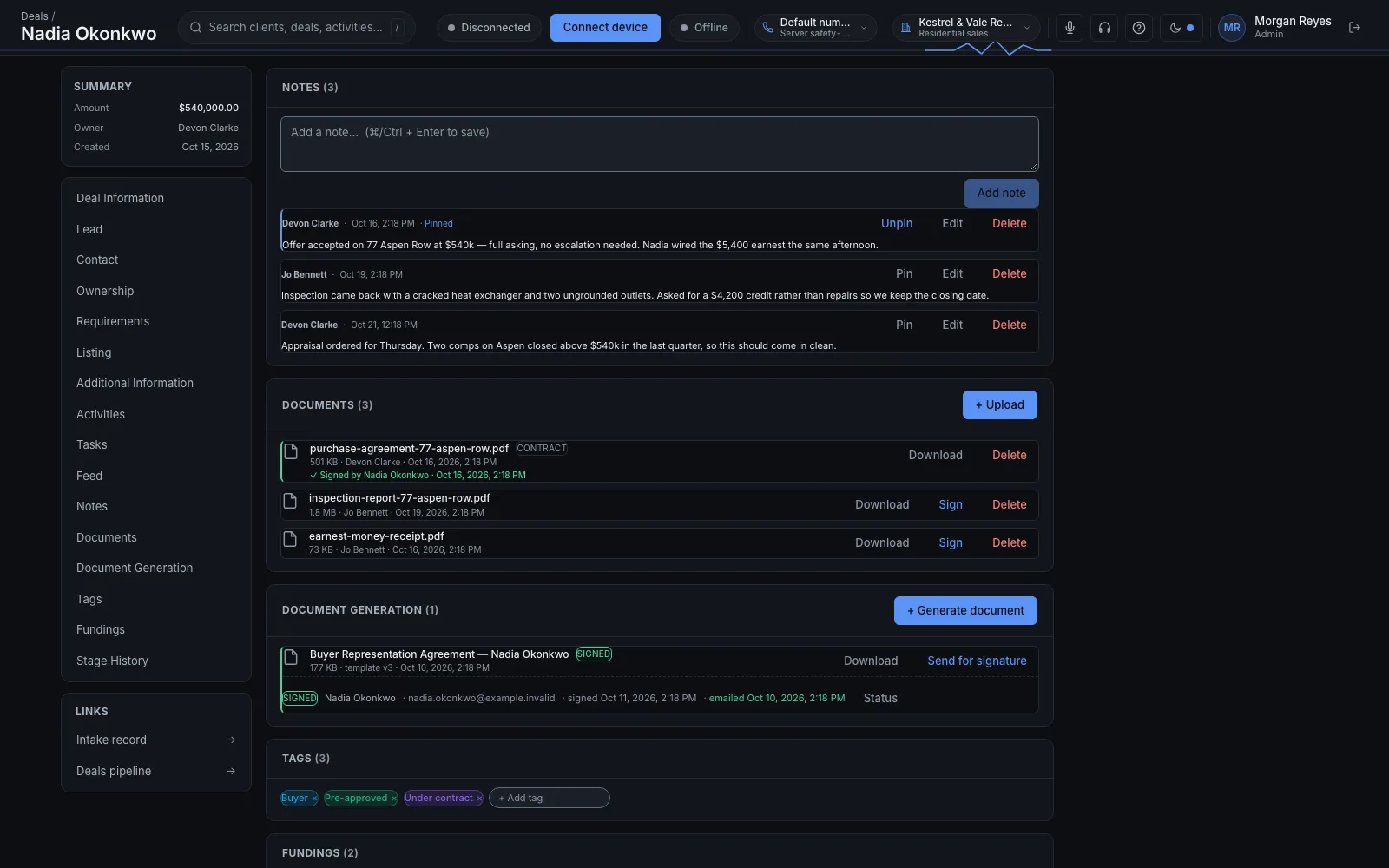Screen dimensions: 1389x868
Task: Edit Jo Bennett's note
Action: [x=952, y=273]
